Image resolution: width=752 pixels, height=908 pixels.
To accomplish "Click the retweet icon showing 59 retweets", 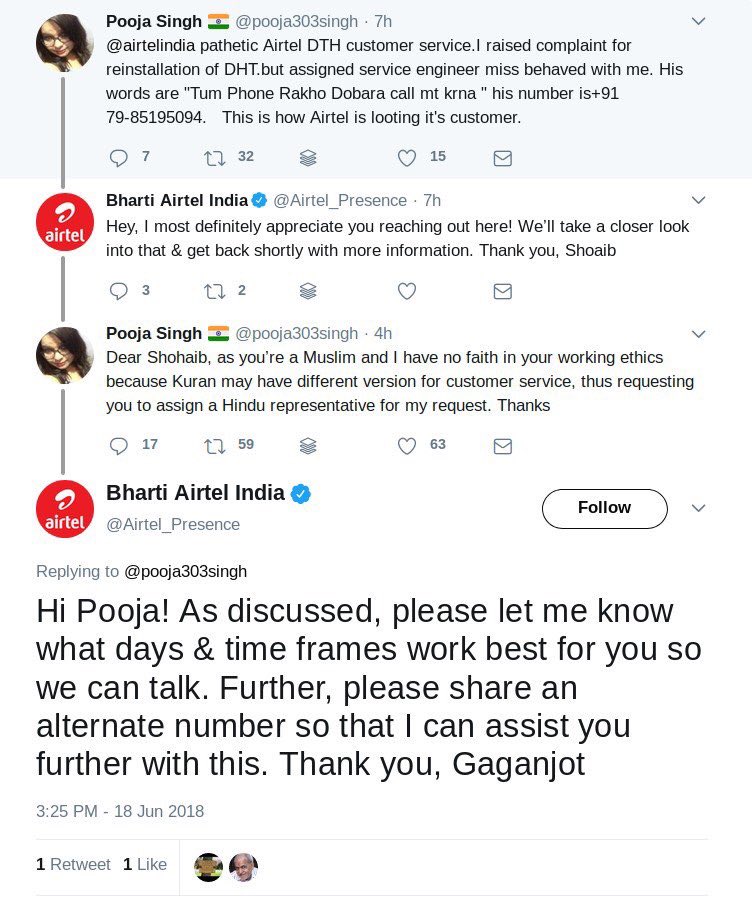I will click(x=213, y=445).
